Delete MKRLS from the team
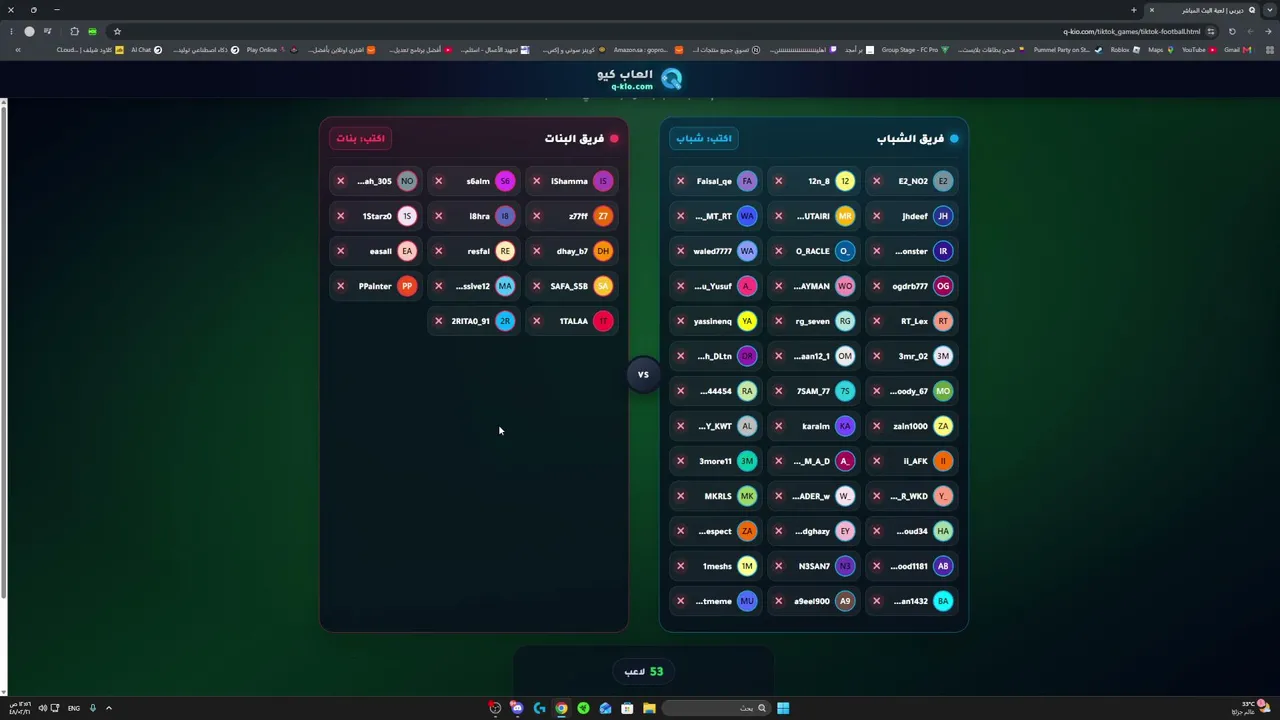This screenshot has height=720, width=1280. 680,496
